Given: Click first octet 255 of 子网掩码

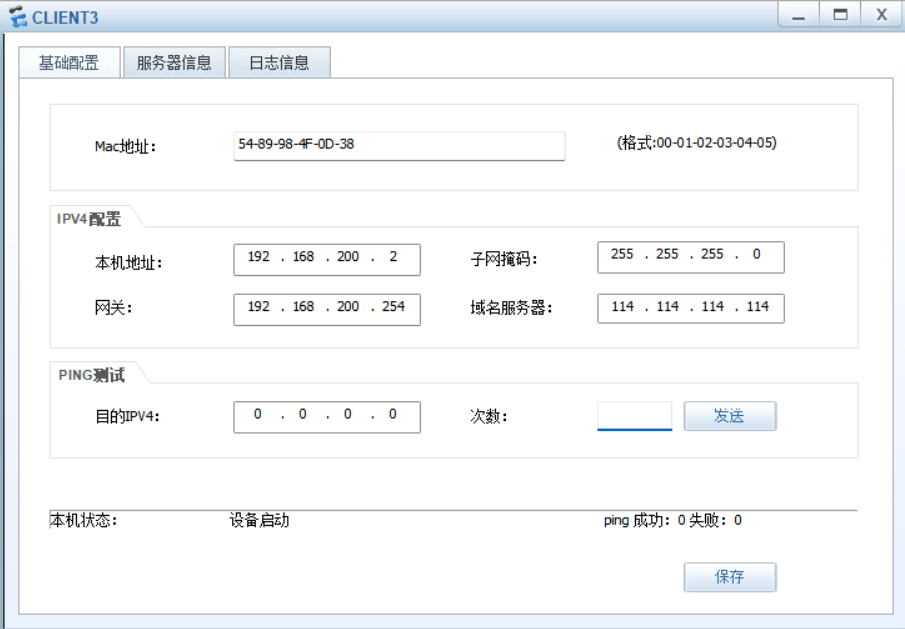Looking at the screenshot, I should pyautogui.click(x=622, y=254).
